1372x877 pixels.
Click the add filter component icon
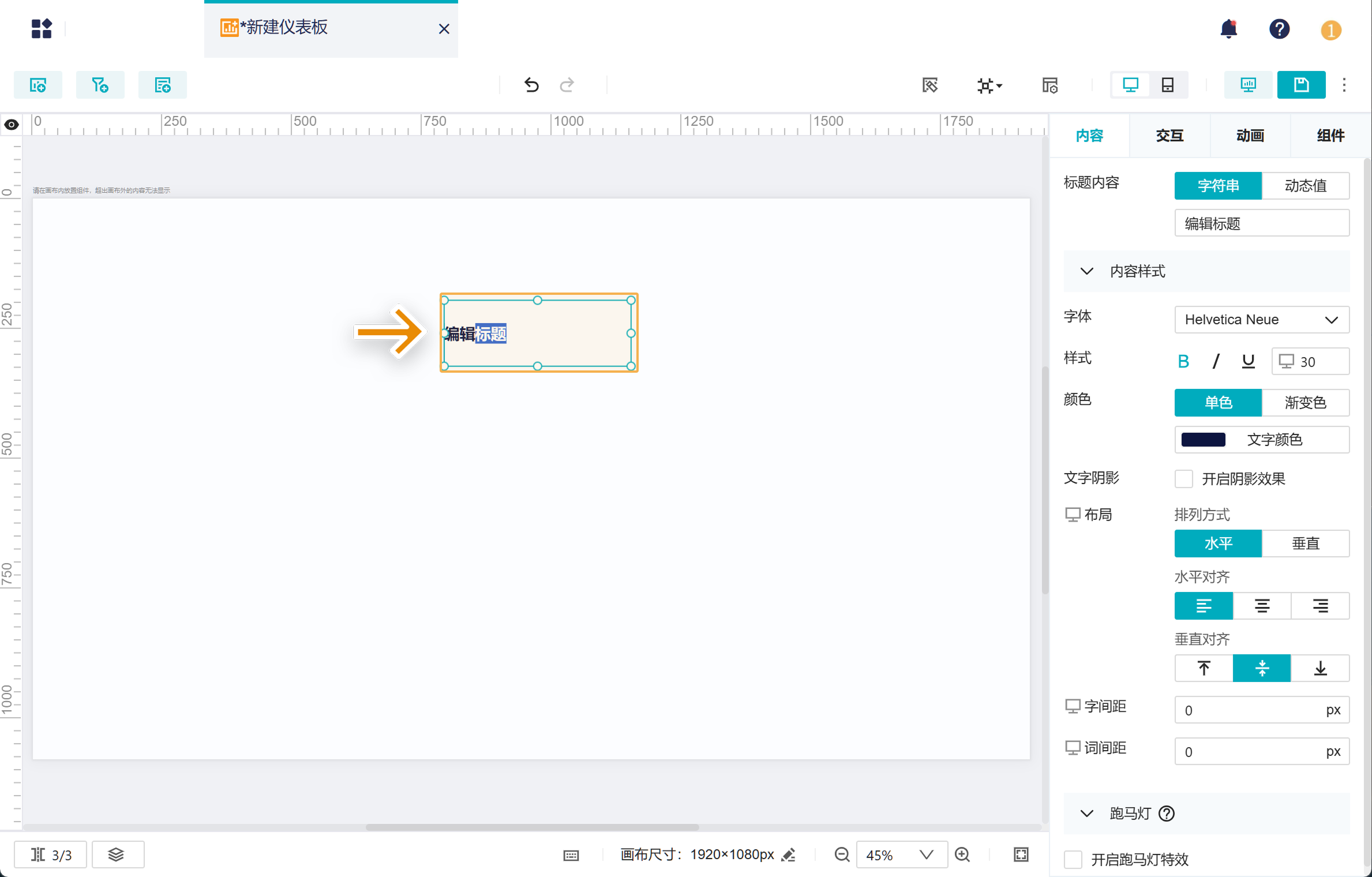point(100,85)
